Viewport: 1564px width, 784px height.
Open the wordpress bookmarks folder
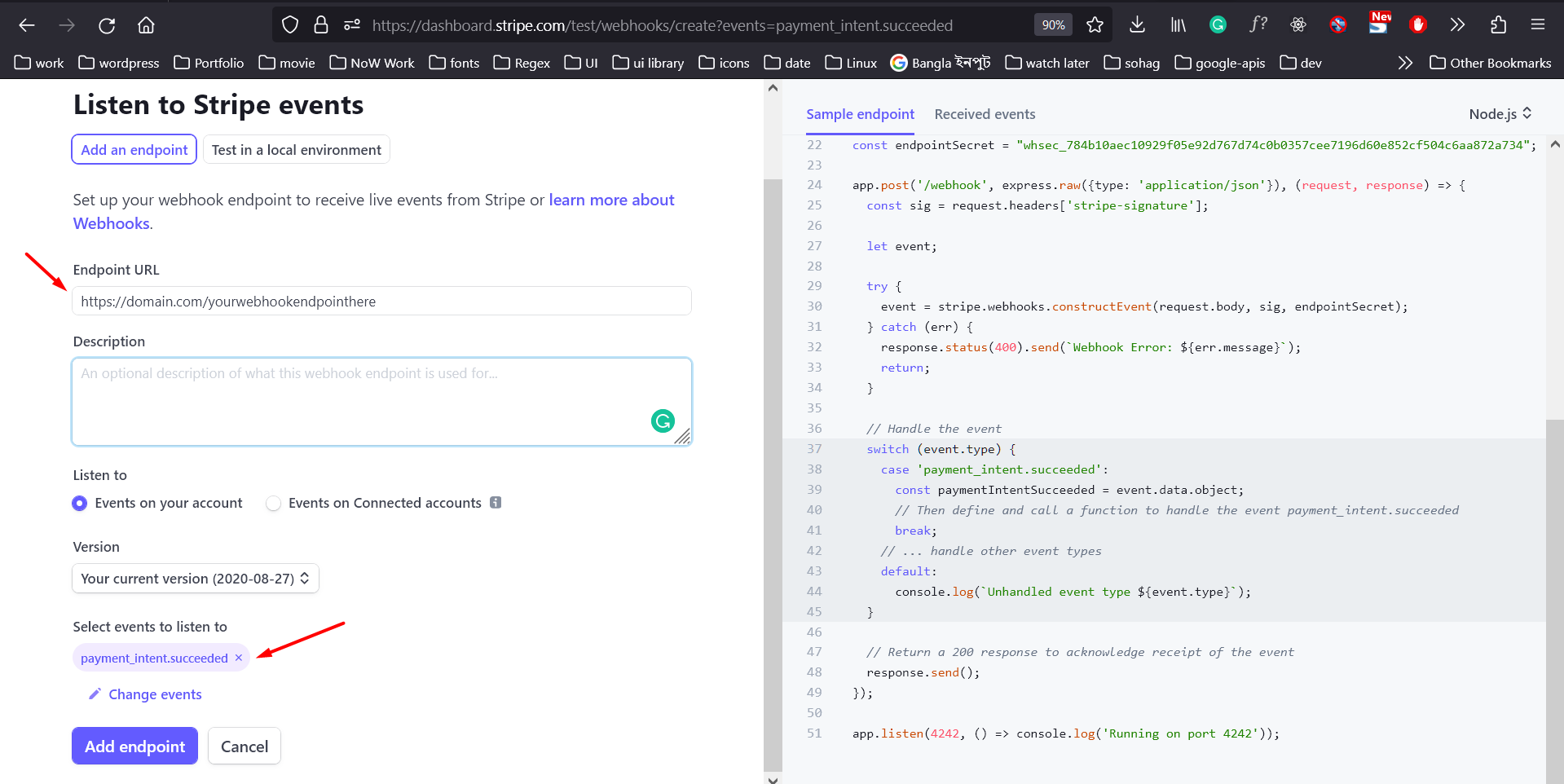pos(119,63)
